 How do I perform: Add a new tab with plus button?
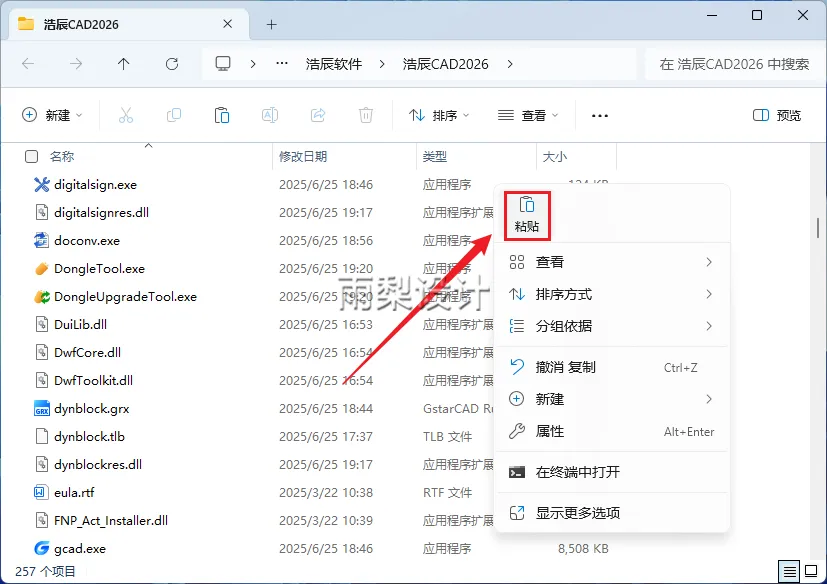point(271,24)
